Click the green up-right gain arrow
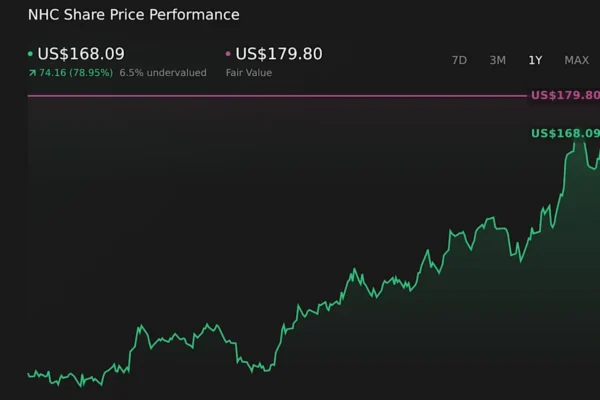 coord(31,73)
